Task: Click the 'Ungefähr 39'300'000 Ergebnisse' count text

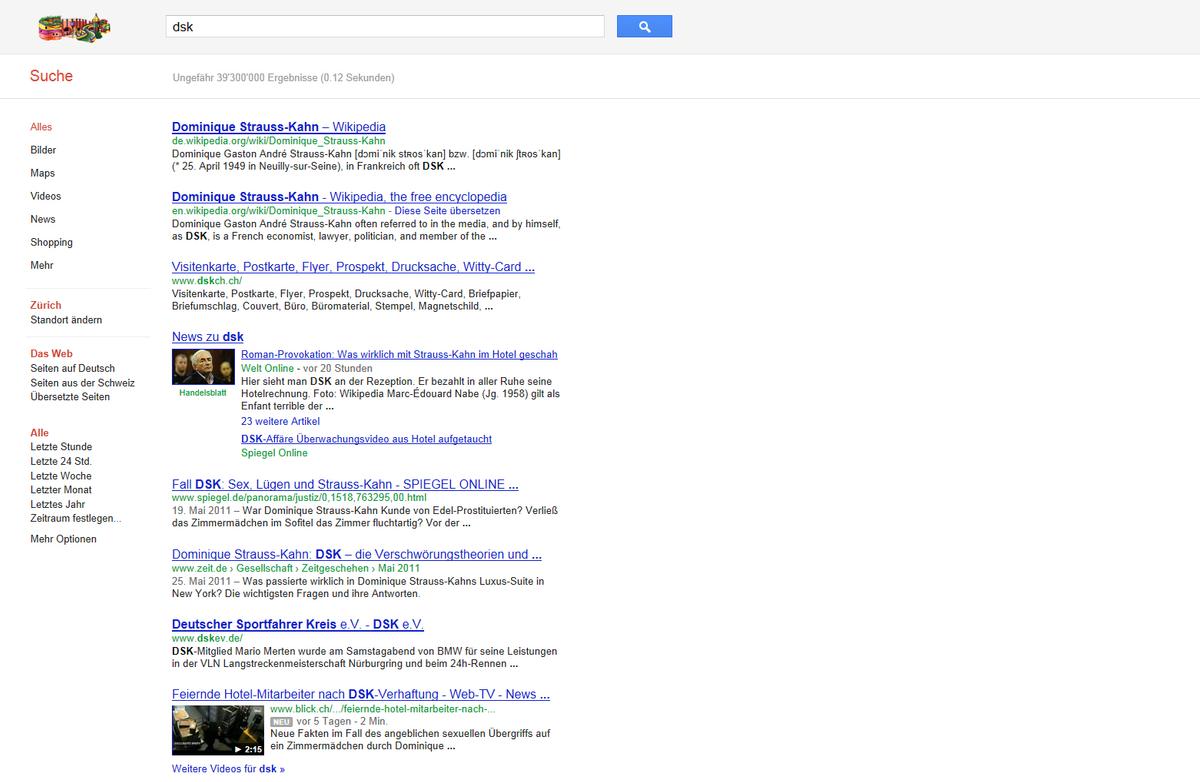Action: click(x=284, y=77)
